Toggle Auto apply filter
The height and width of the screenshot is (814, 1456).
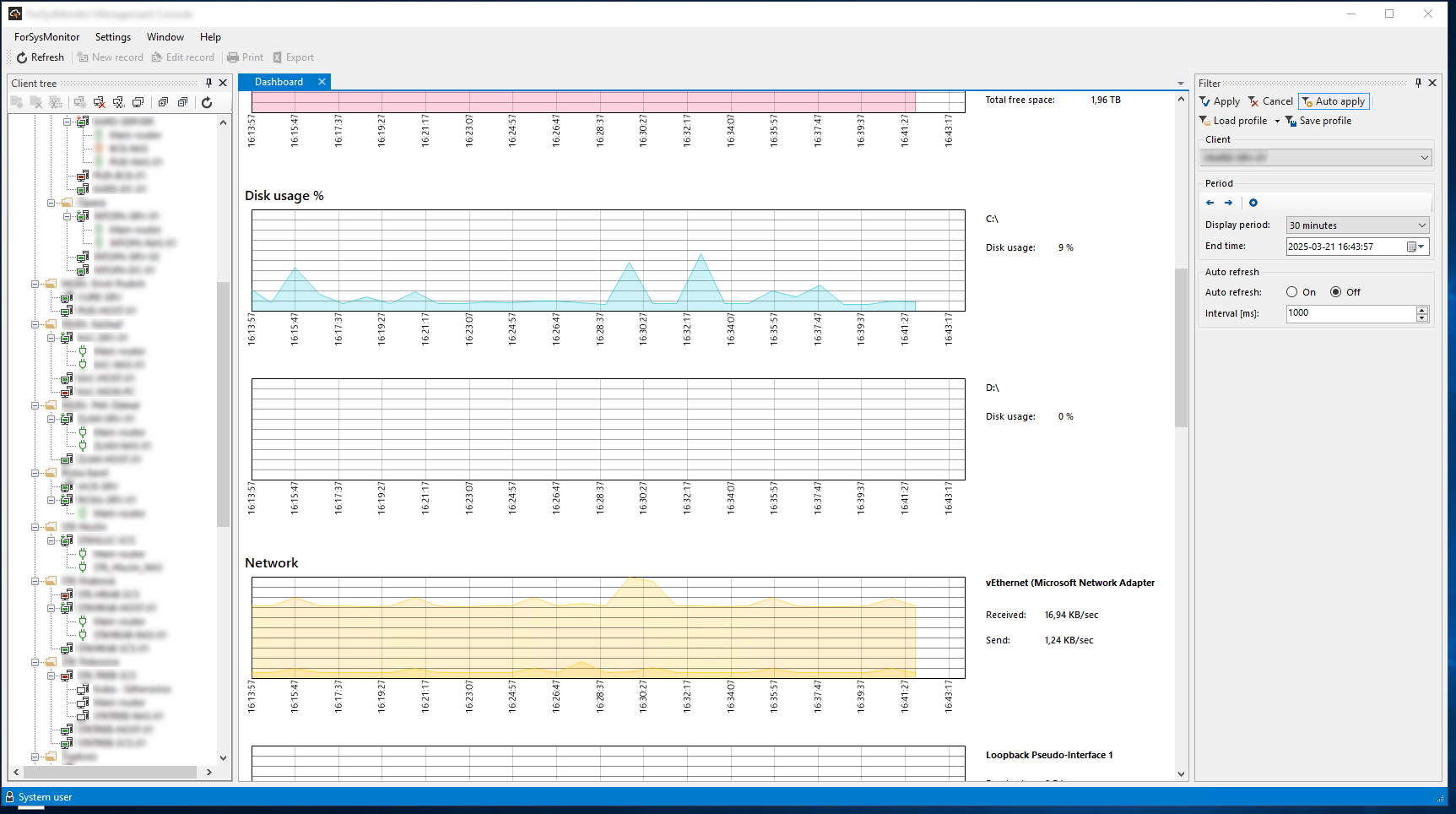pos(1334,101)
